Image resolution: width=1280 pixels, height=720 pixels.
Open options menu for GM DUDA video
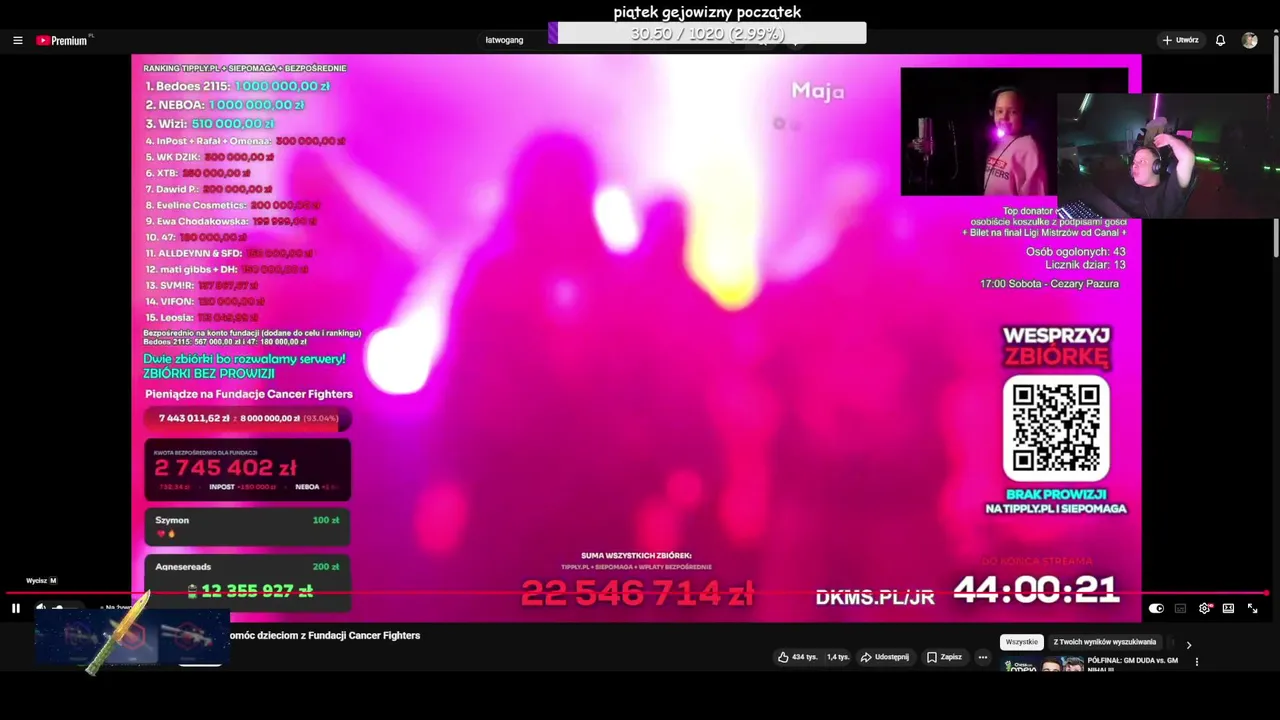[x=1196, y=661]
